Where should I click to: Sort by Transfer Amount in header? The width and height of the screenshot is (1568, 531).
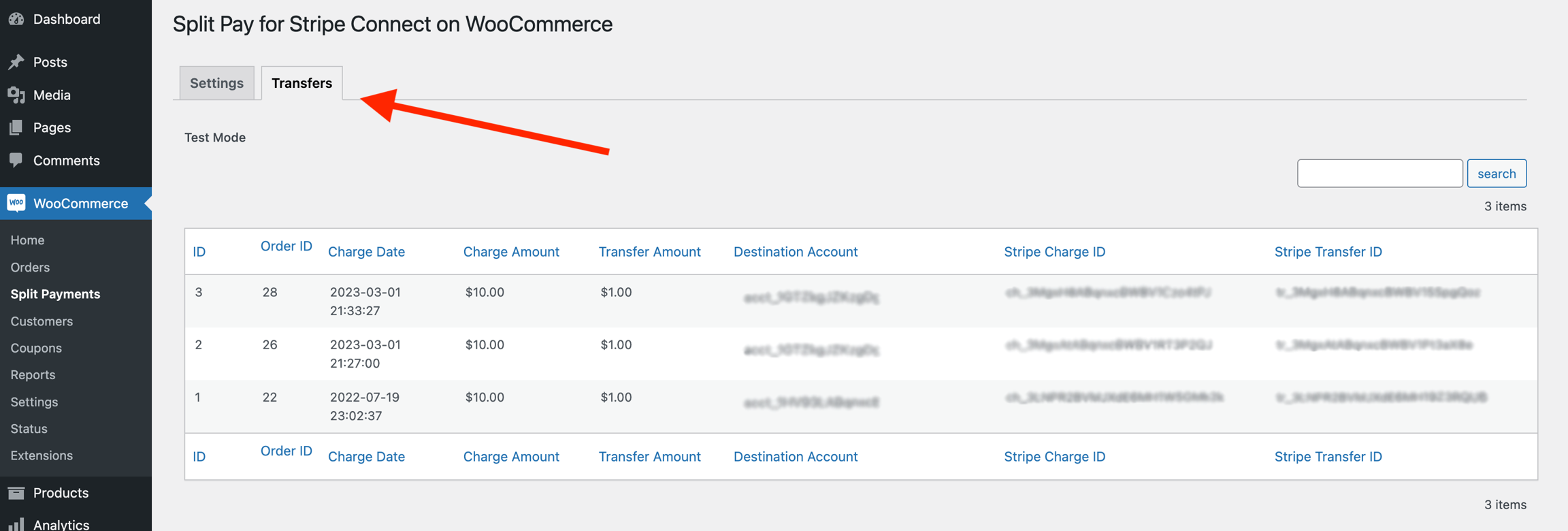pyautogui.click(x=649, y=251)
